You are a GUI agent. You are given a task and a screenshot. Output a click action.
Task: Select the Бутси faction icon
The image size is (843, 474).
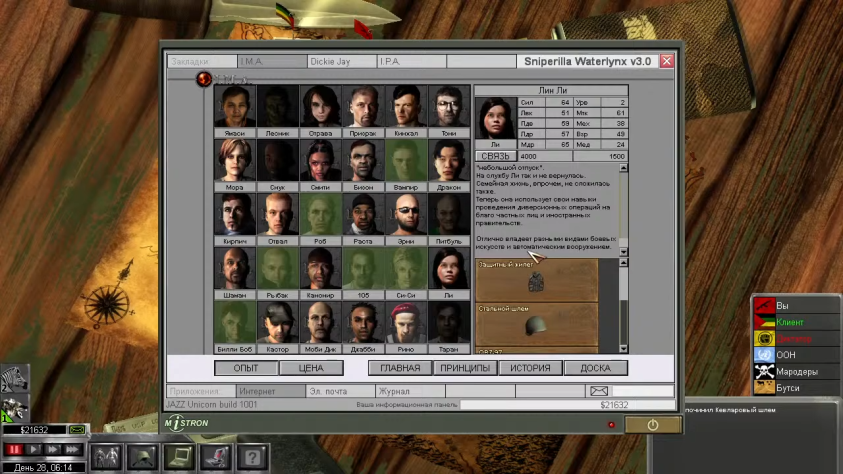(x=764, y=387)
